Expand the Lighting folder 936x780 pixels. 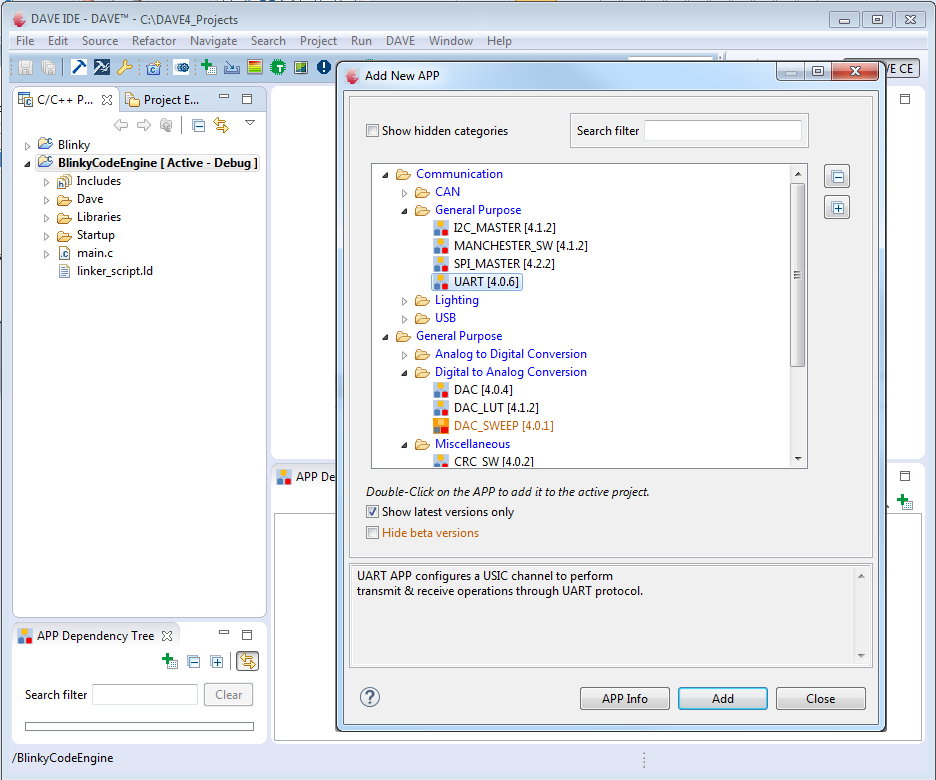tap(404, 301)
